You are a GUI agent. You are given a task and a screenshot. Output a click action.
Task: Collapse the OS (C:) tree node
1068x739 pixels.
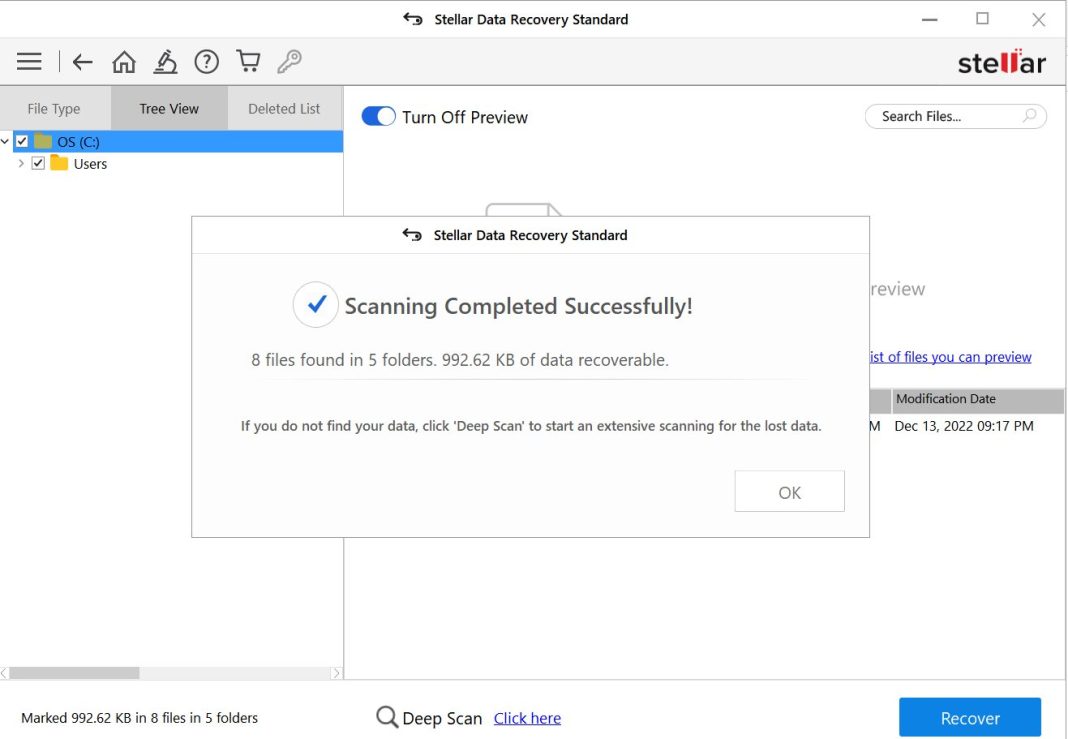pos(7,141)
